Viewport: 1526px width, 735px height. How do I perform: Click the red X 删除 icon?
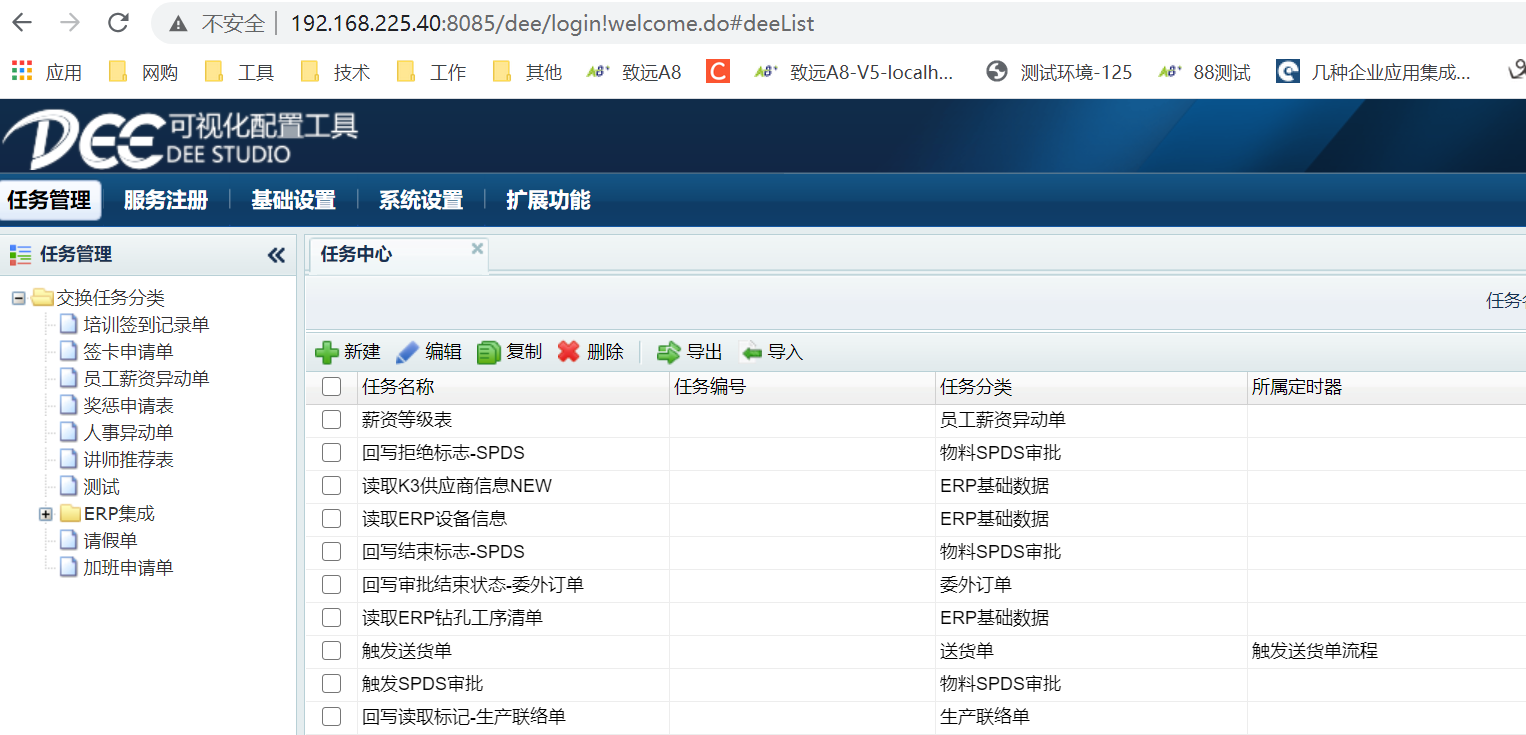569,352
